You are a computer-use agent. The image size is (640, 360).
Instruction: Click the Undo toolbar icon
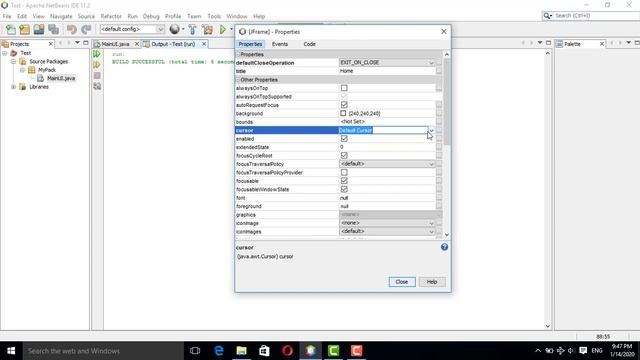(72, 29)
